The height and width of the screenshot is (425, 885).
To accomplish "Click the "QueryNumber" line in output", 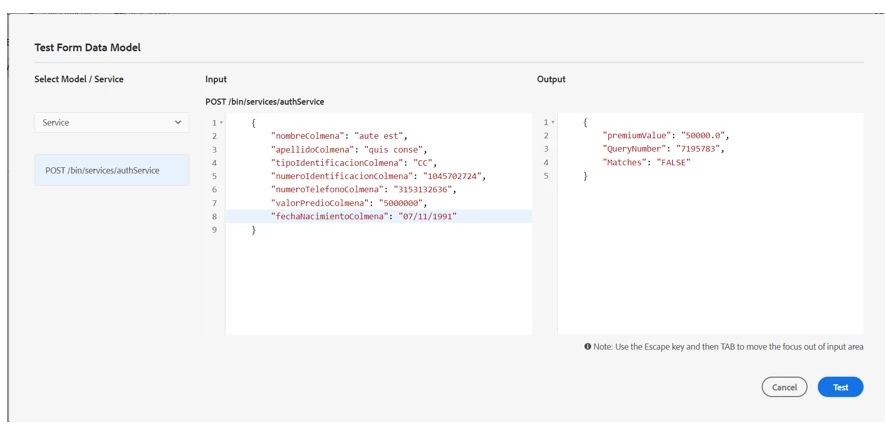I will pyautogui.click(x=663, y=150).
